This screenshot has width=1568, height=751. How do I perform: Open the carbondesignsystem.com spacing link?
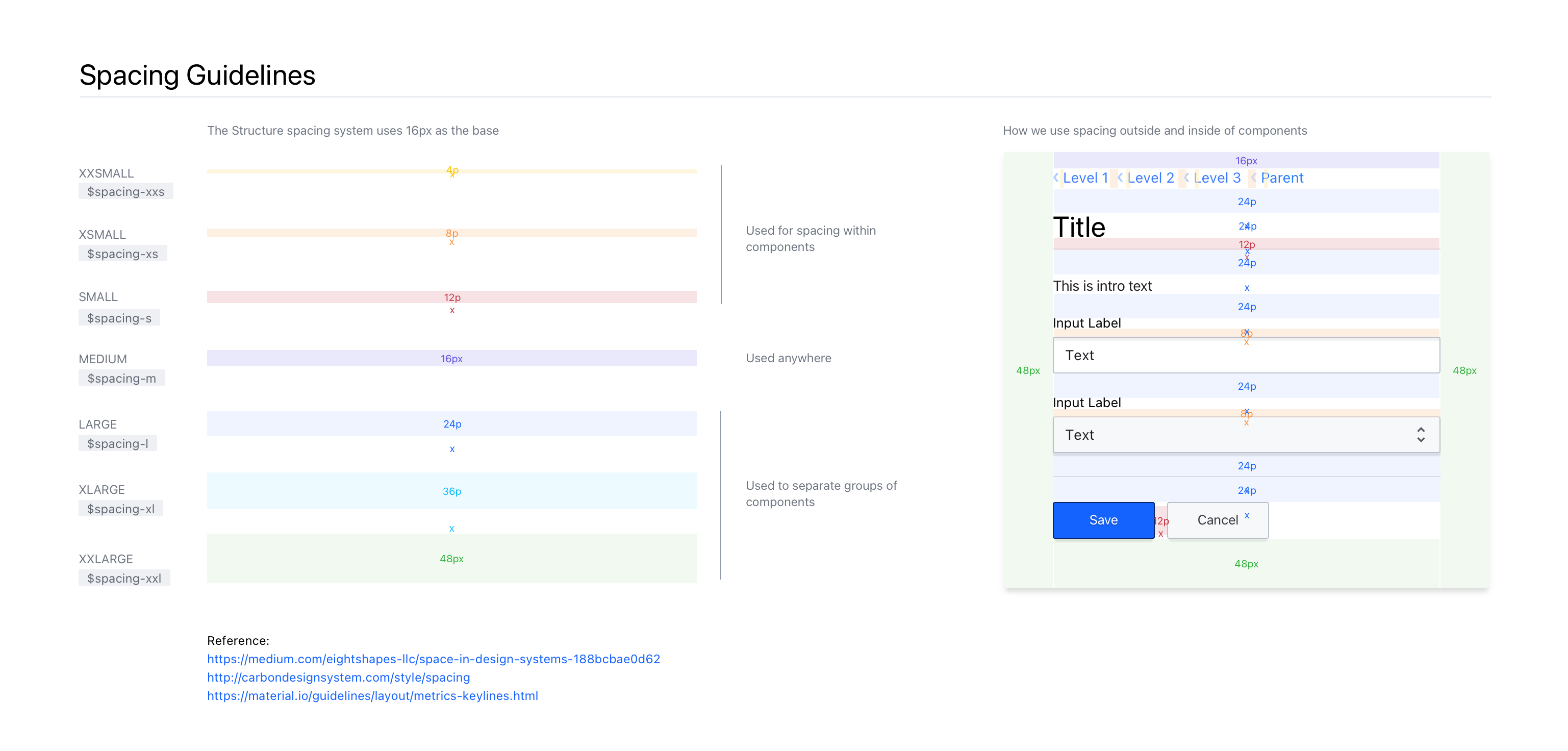(338, 677)
